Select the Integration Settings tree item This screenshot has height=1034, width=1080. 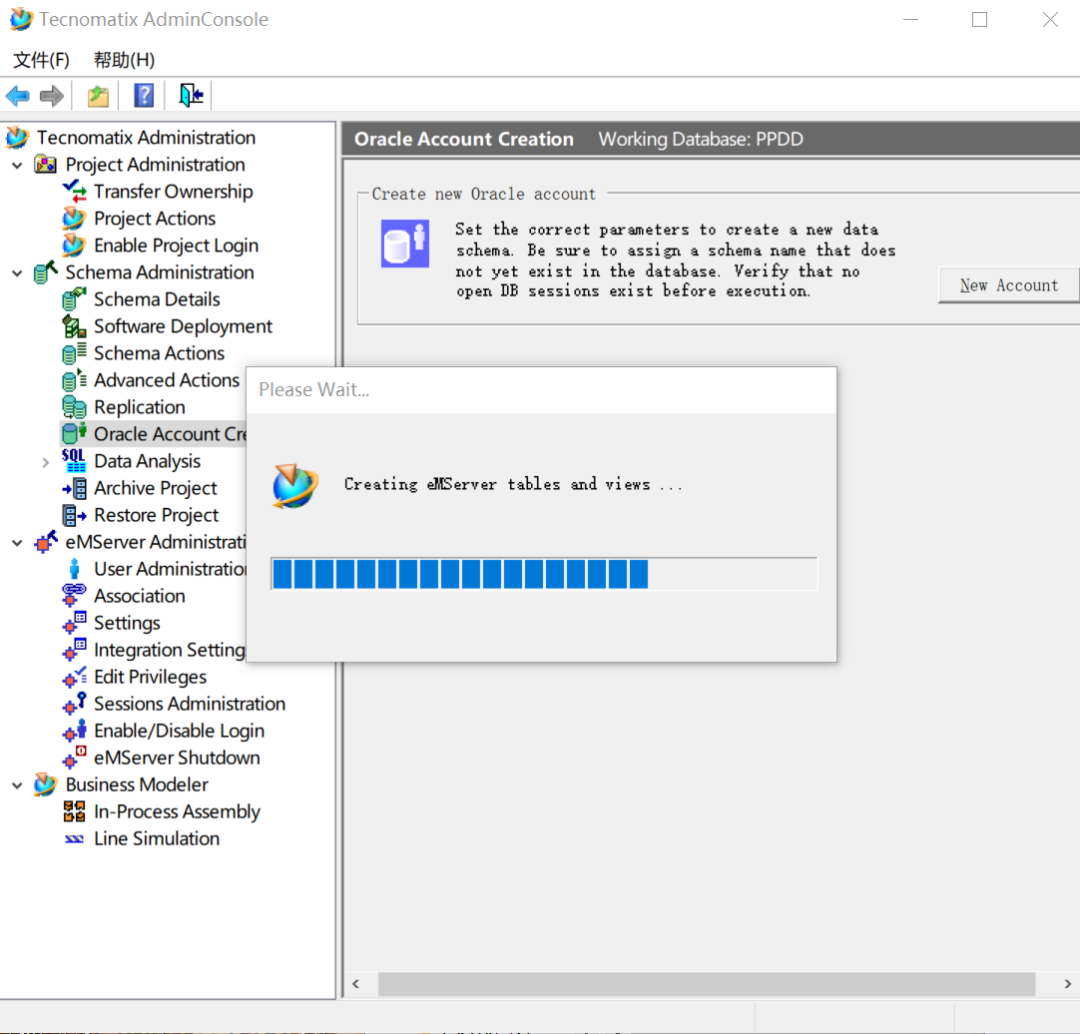tap(169, 650)
